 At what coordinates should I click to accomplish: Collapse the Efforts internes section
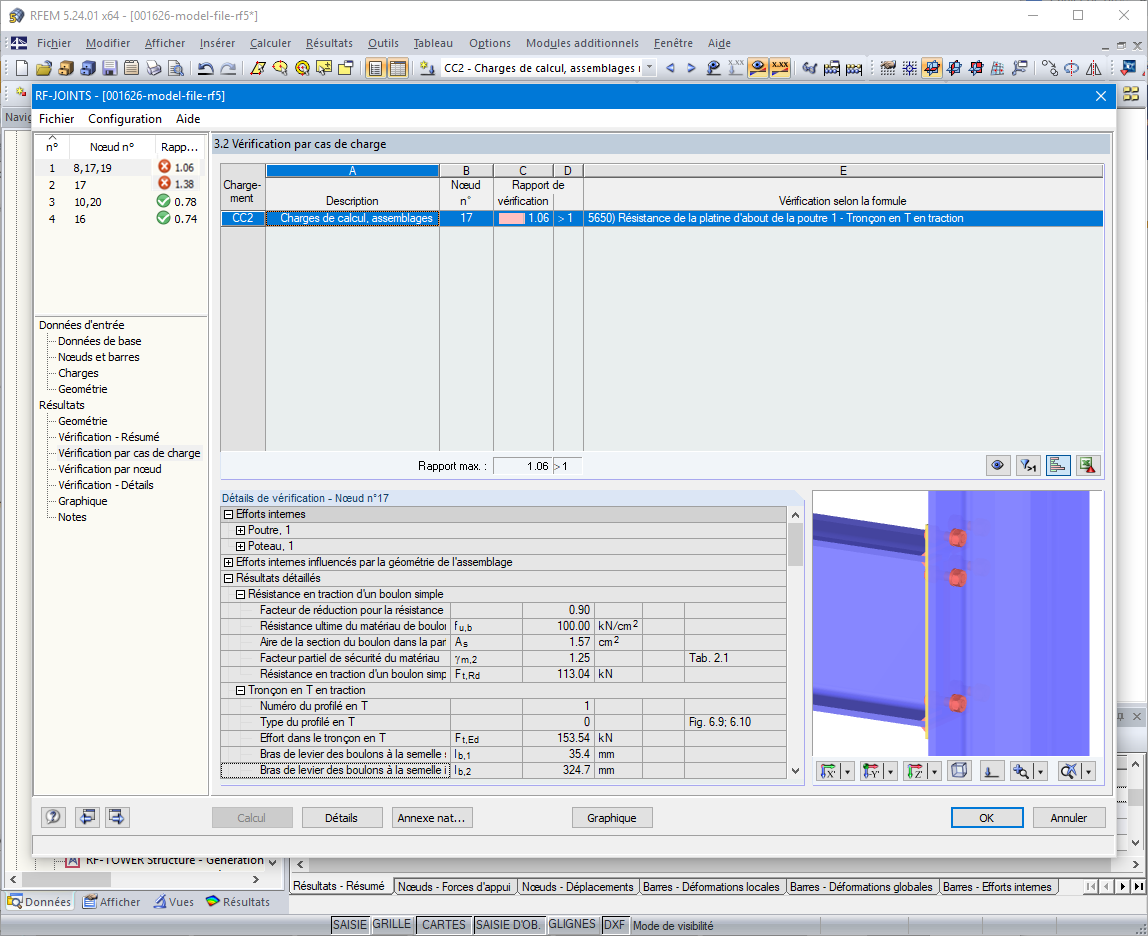click(x=228, y=514)
